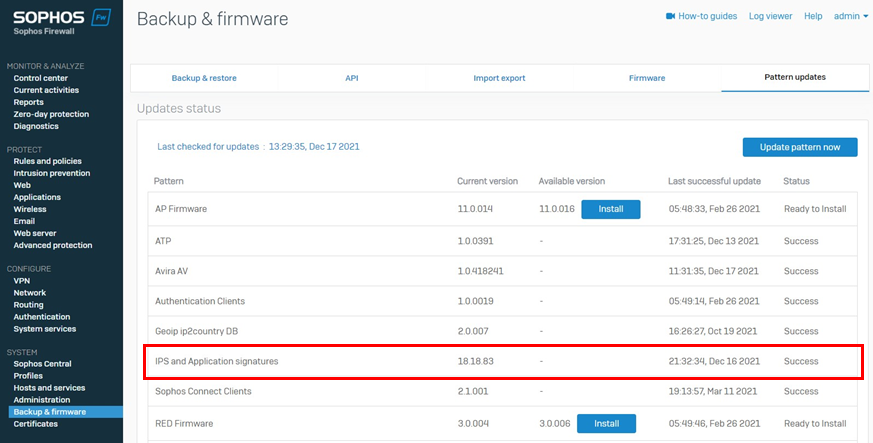Open the Log viewer

[771, 16]
